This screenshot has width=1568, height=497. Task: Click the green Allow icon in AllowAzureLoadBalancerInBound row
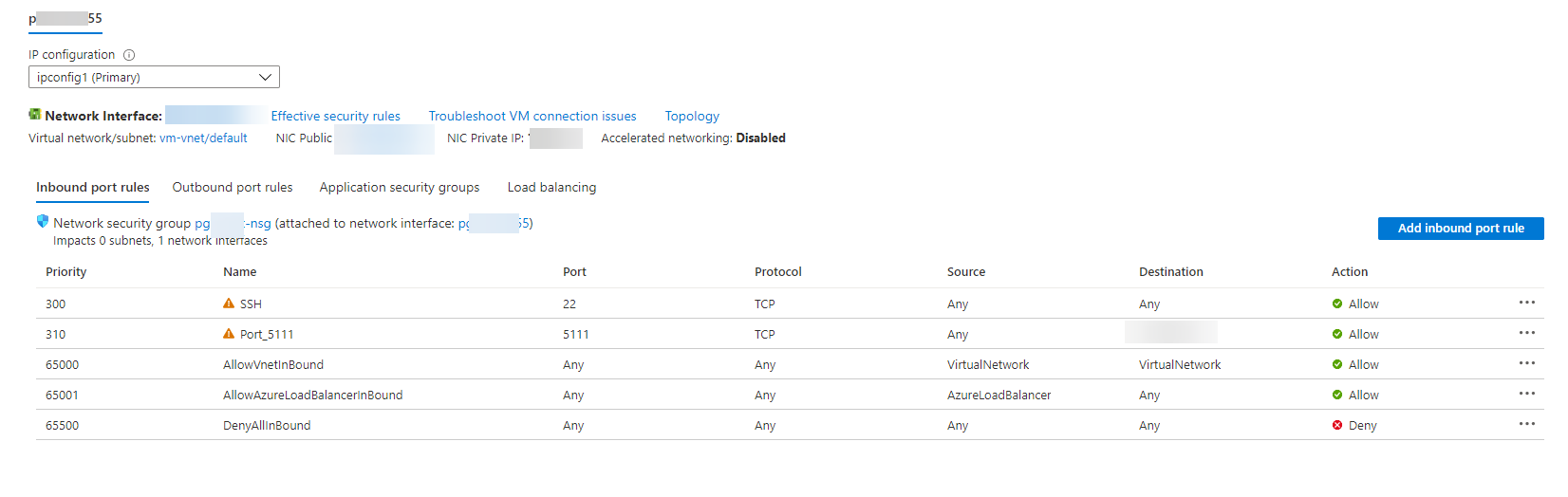(x=1337, y=396)
